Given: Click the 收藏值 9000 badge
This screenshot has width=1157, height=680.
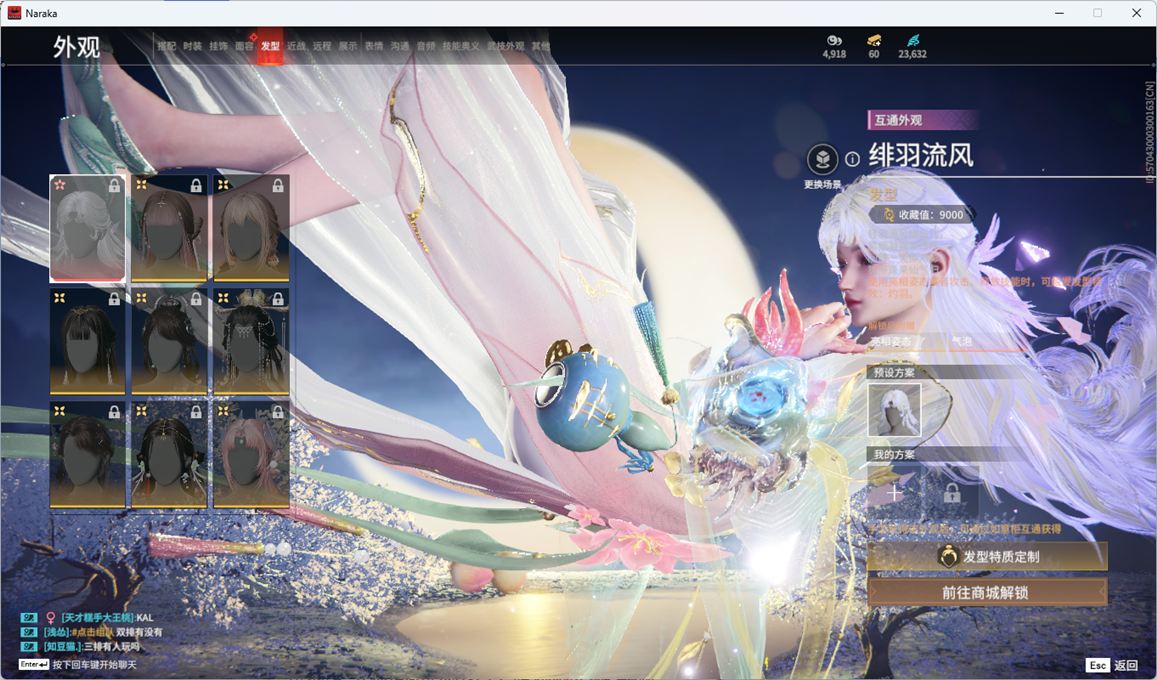Looking at the screenshot, I should click(x=922, y=215).
